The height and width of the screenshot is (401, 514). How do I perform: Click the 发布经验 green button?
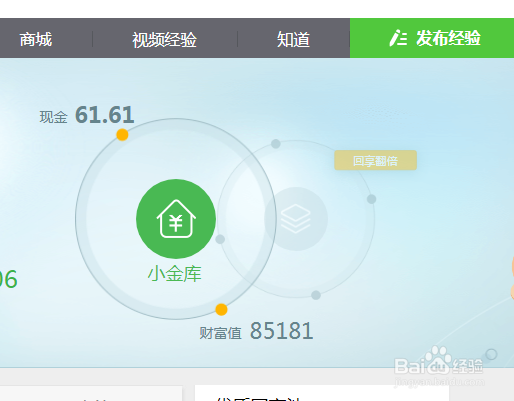[432, 38]
